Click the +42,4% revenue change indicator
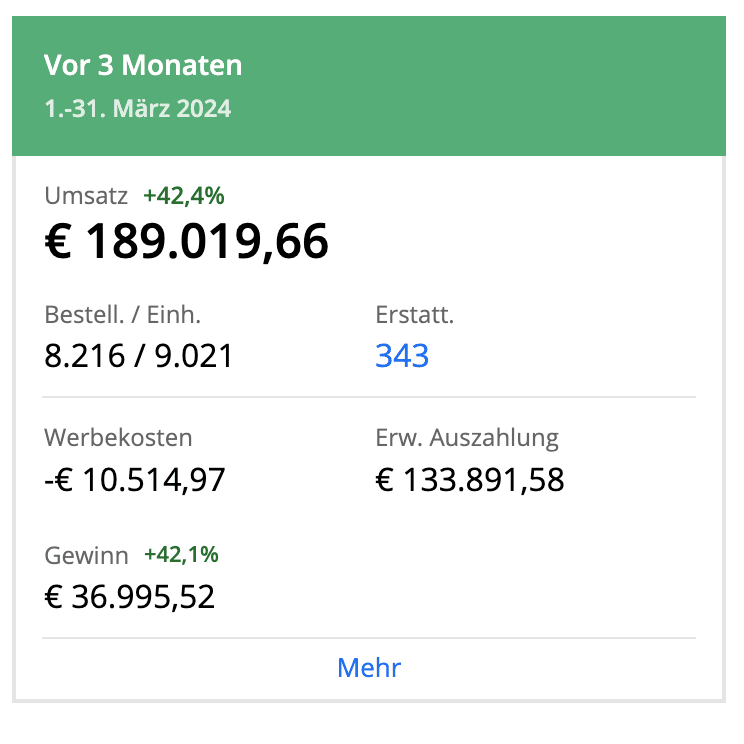This screenshot has height=744, width=744. [183, 196]
